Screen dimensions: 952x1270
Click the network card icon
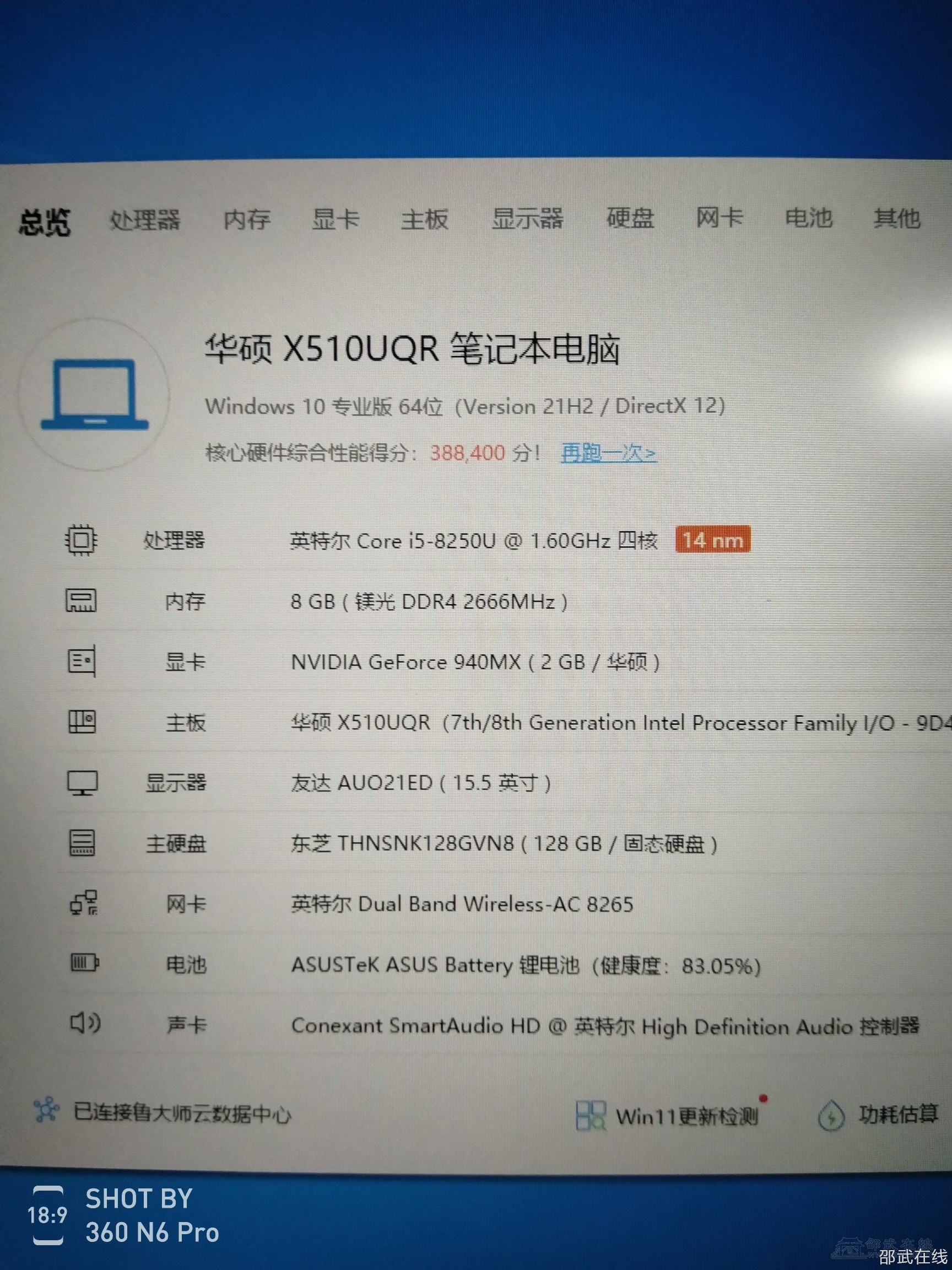[84, 903]
